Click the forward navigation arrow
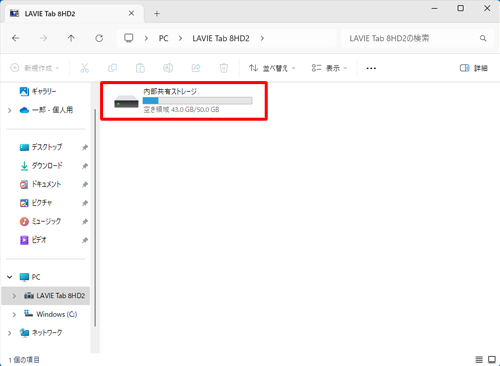The image size is (500, 366). tap(43, 38)
